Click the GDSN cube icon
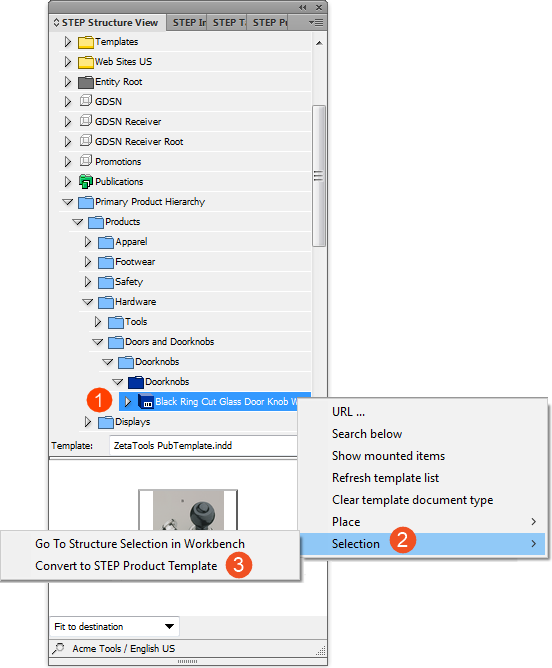This screenshot has height=668, width=552. pos(86,101)
